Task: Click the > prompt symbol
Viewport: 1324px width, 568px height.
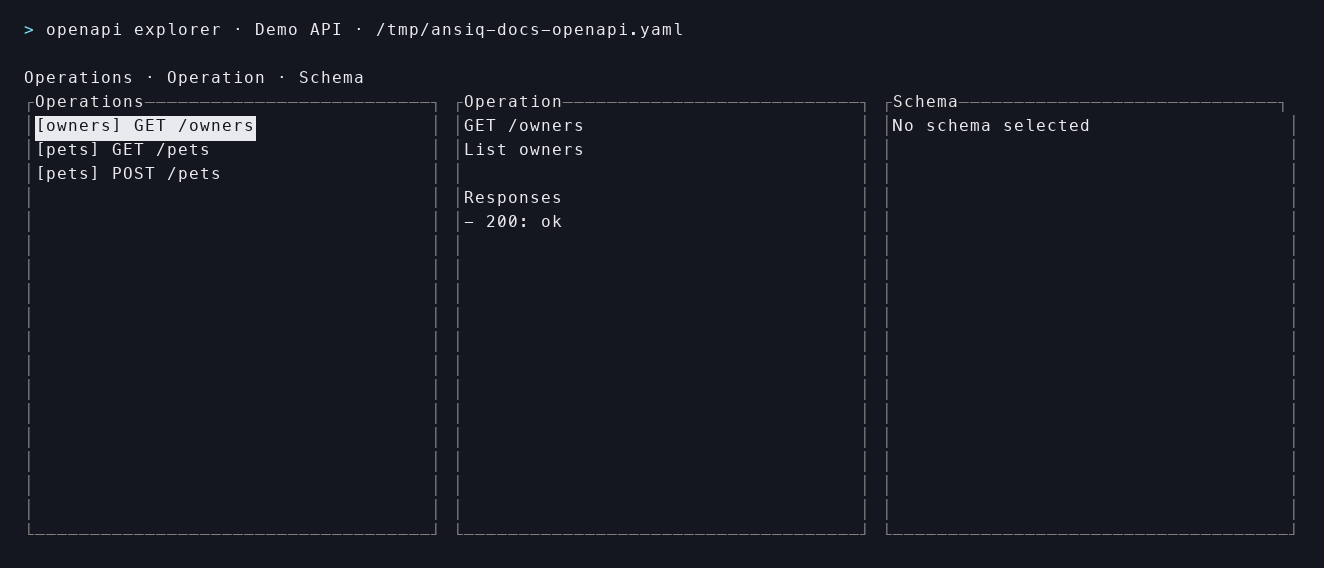Action: tap(29, 30)
